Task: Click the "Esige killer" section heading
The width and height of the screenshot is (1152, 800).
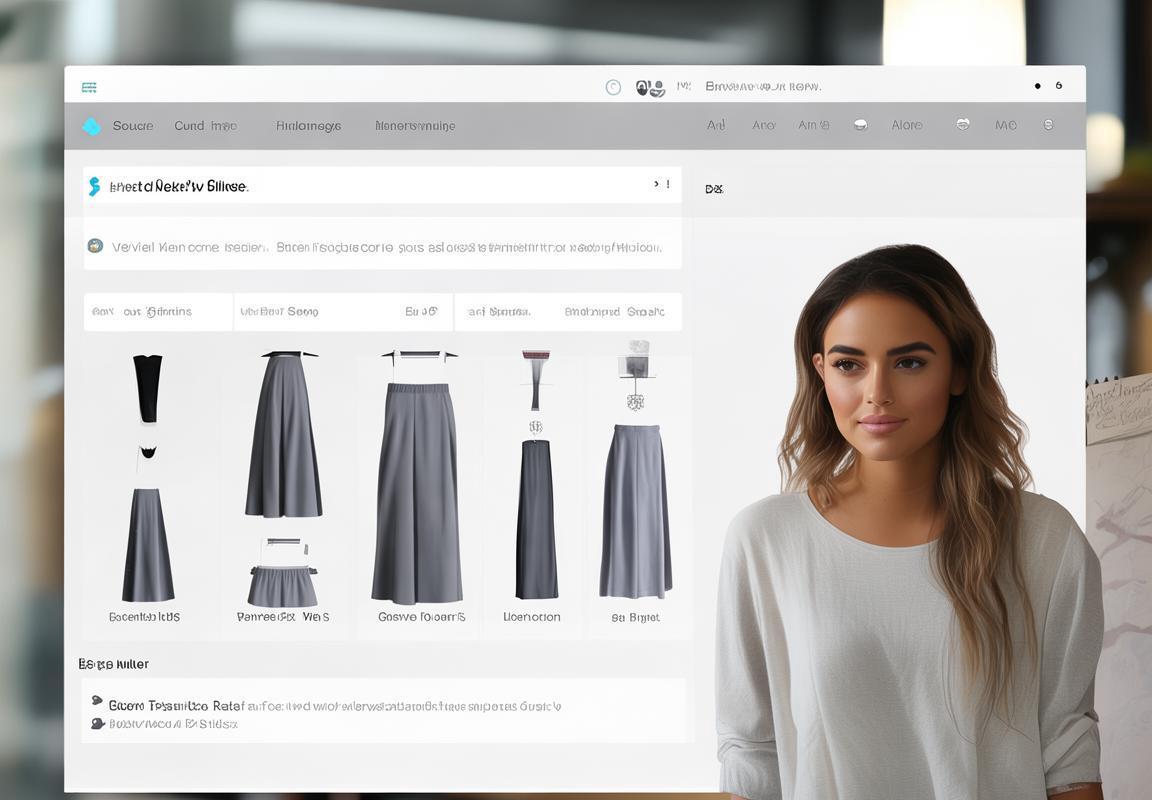Action: click(114, 664)
